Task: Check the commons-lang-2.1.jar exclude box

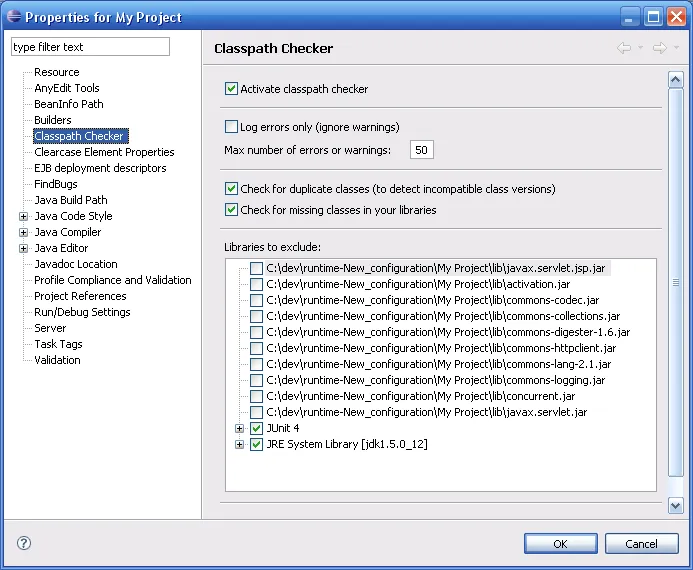Action: [256, 364]
